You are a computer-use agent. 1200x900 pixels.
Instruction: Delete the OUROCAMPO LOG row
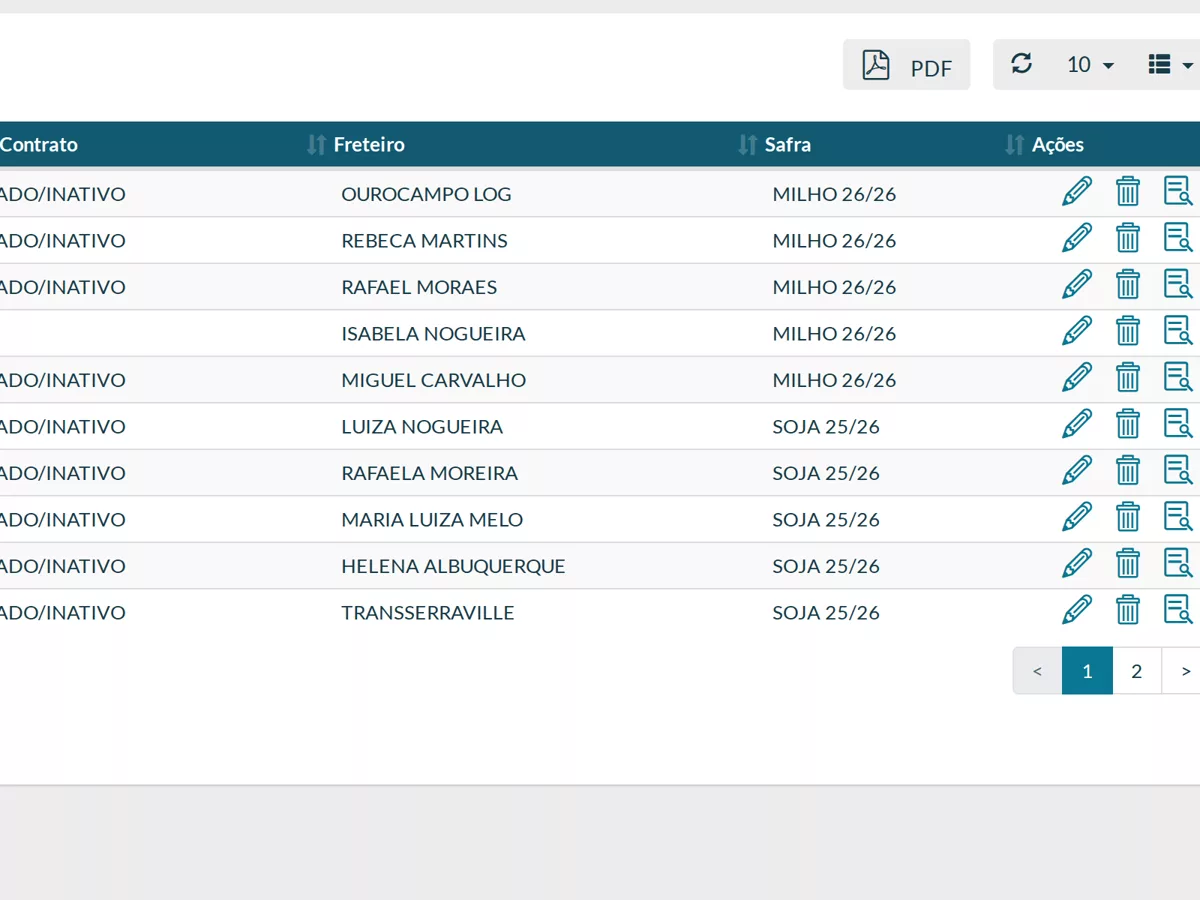(x=1128, y=191)
